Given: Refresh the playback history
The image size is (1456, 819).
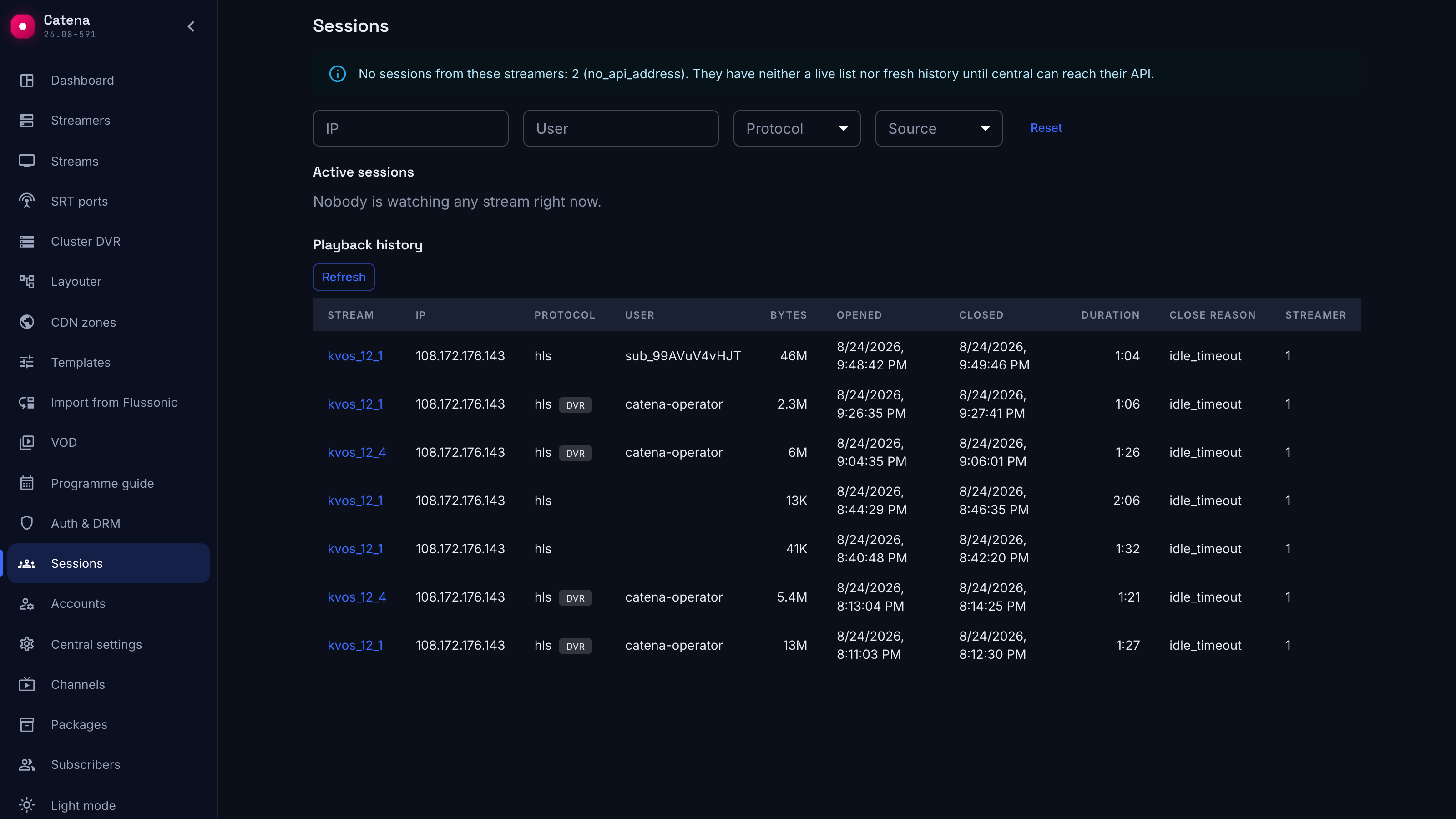Looking at the screenshot, I should 344,277.
